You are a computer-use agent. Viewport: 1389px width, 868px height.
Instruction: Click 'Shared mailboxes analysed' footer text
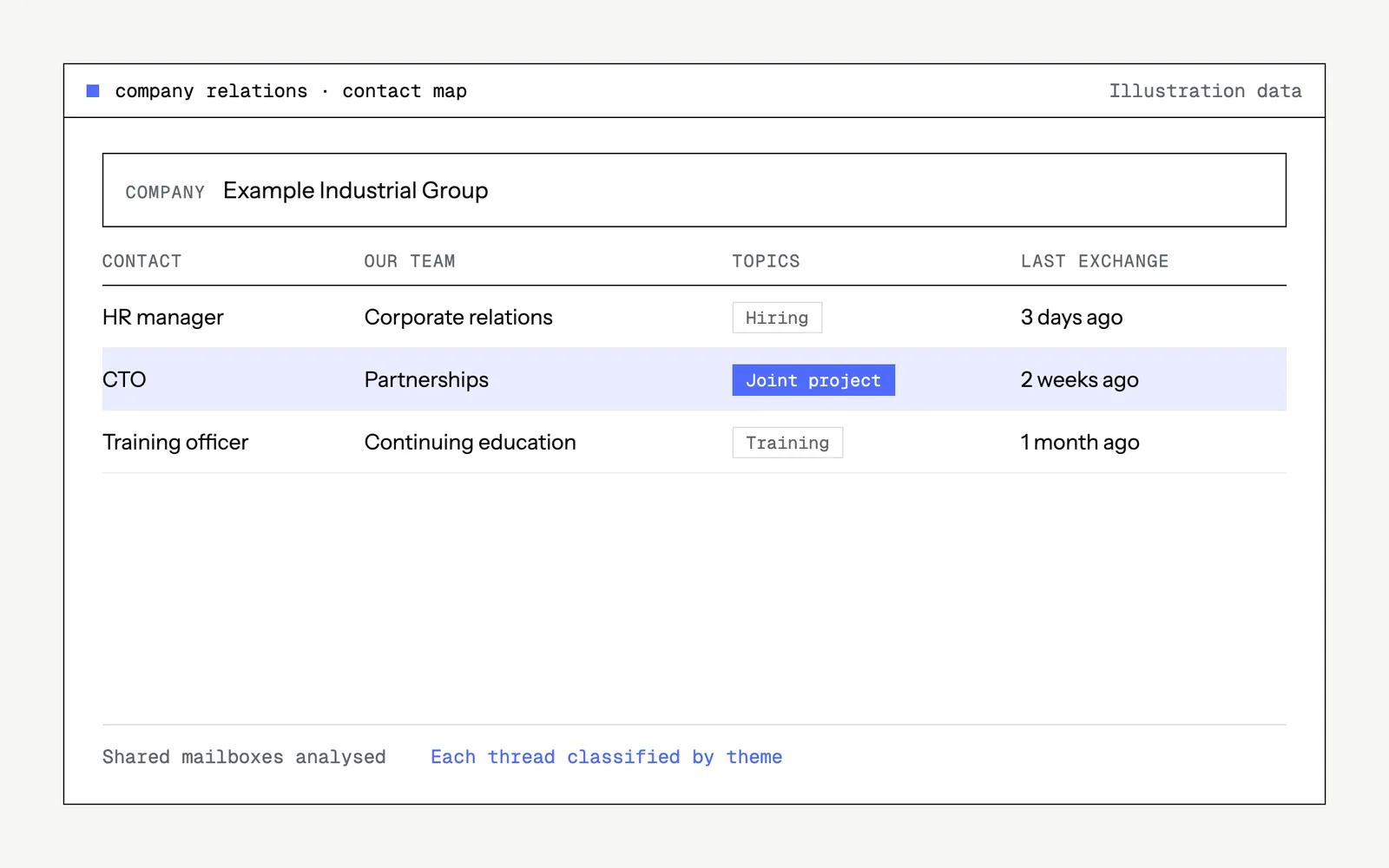244,757
